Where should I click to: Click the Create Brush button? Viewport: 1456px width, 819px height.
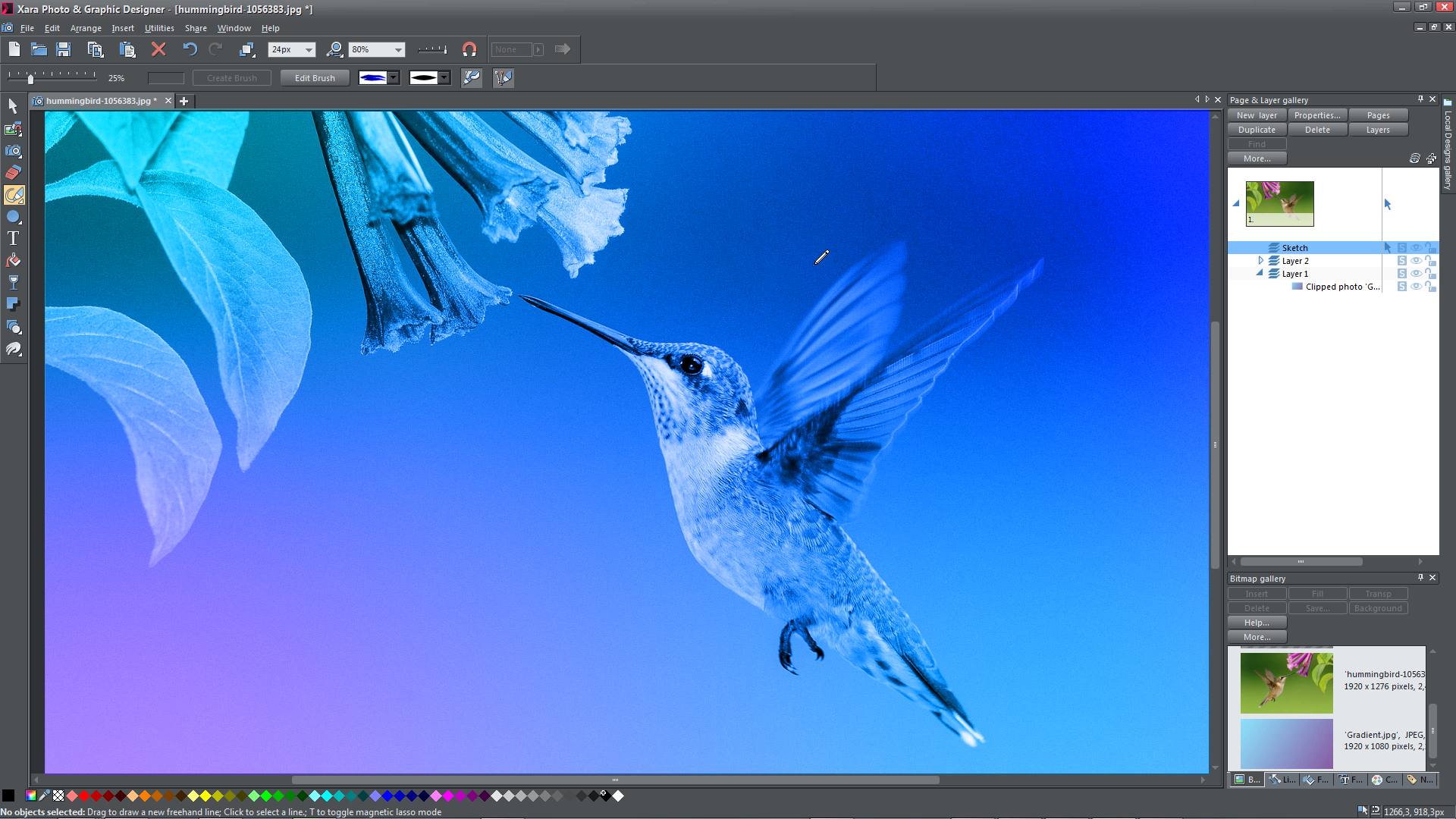[x=230, y=77]
